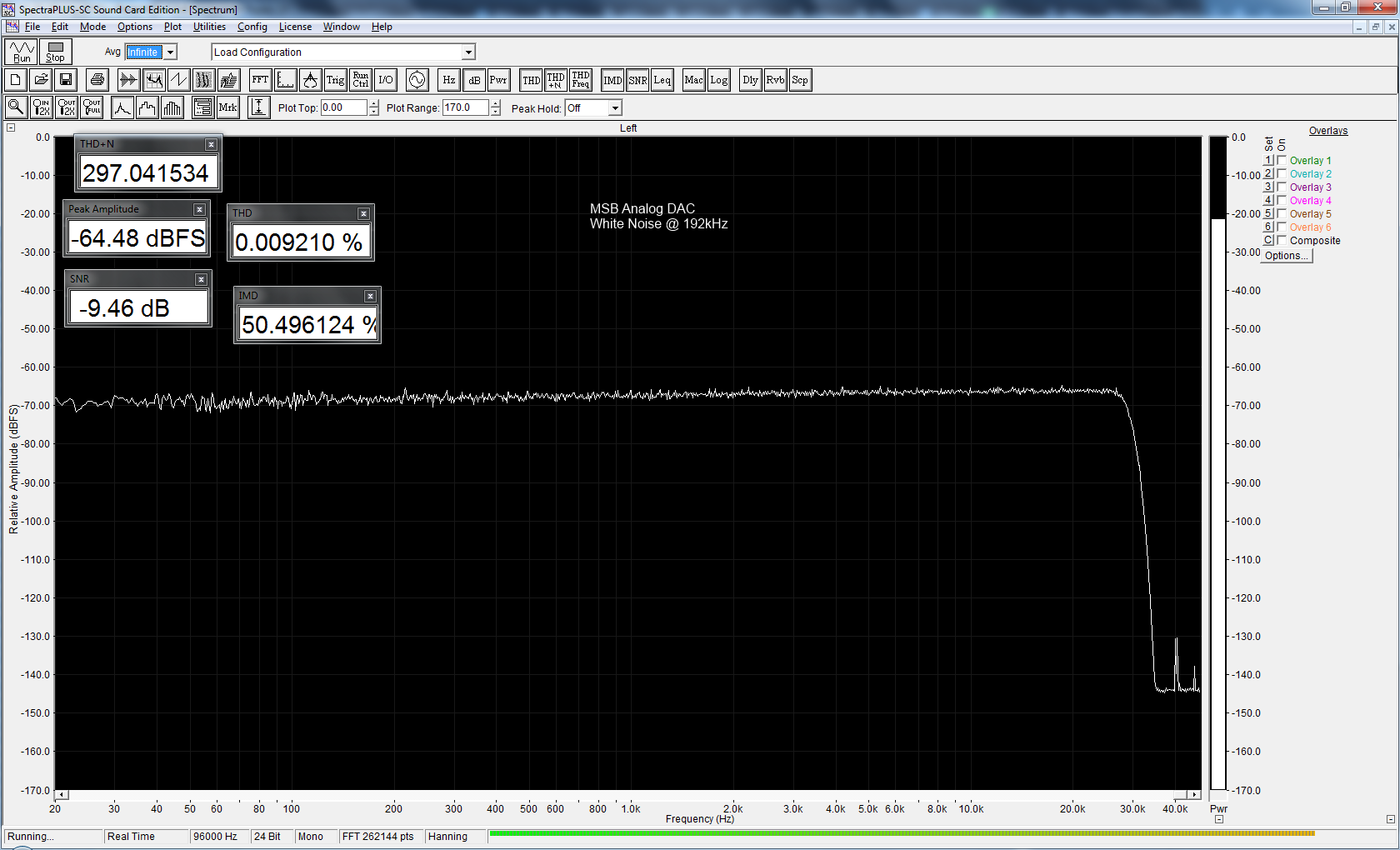Expand the Load Configuration dropdown

[468, 52]
